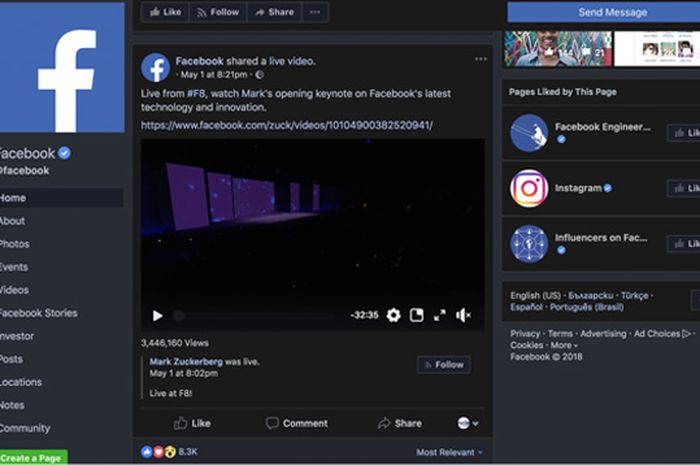Follow the Facebook page from top bar

click(x=218, y=12)
